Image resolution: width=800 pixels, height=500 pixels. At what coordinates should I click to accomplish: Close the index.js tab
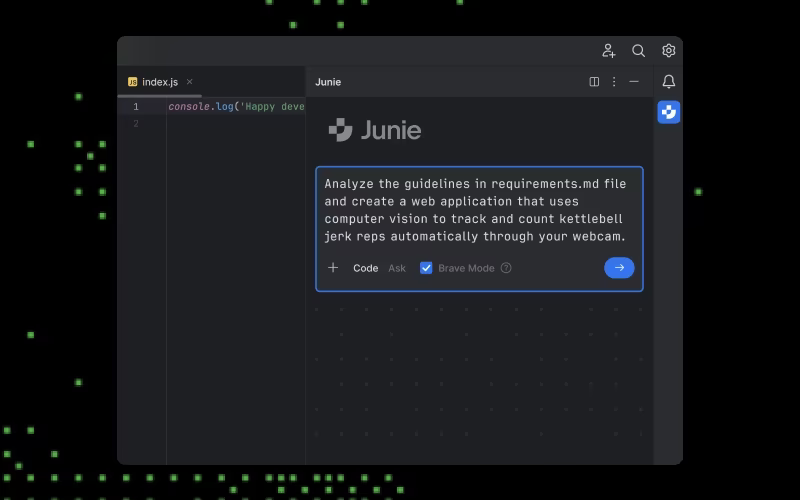pyautogui.click(x=189, y=82)
